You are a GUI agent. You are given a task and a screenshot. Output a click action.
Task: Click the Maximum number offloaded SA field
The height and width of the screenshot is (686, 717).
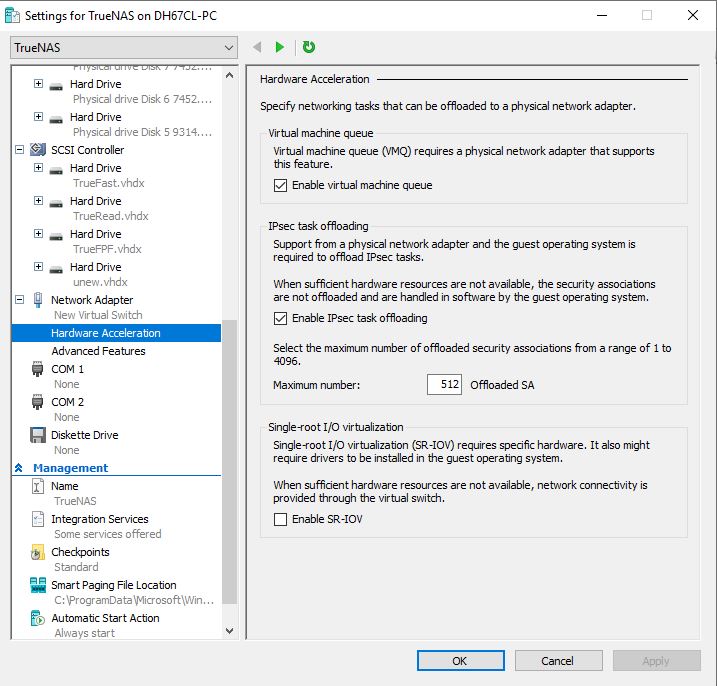pos(444,385)
